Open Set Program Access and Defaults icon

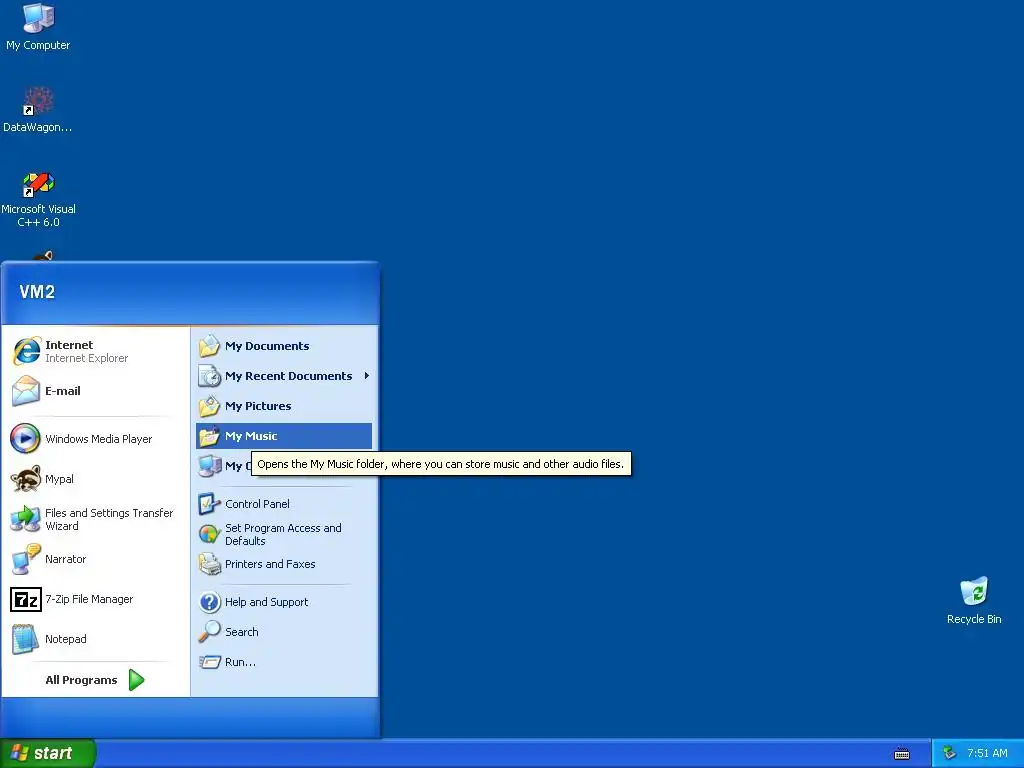[210, 534]
